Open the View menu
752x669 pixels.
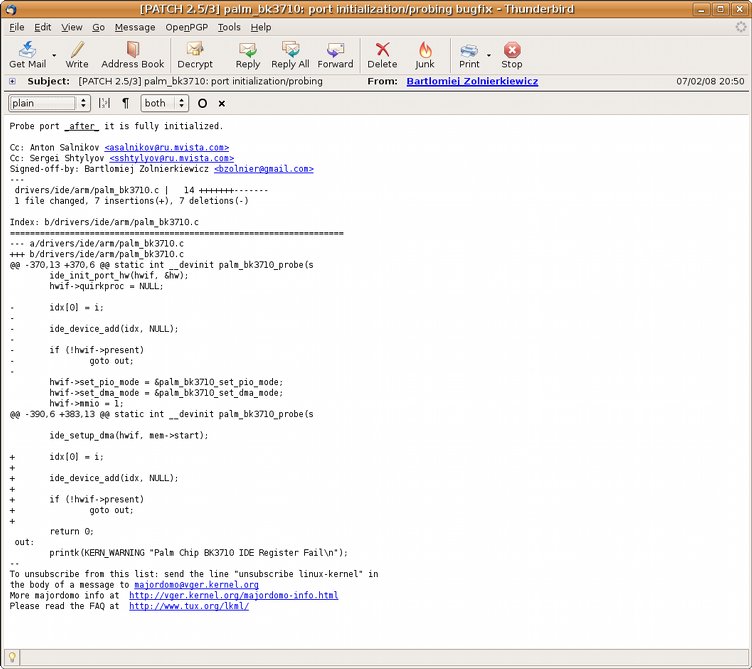[71, 27]
